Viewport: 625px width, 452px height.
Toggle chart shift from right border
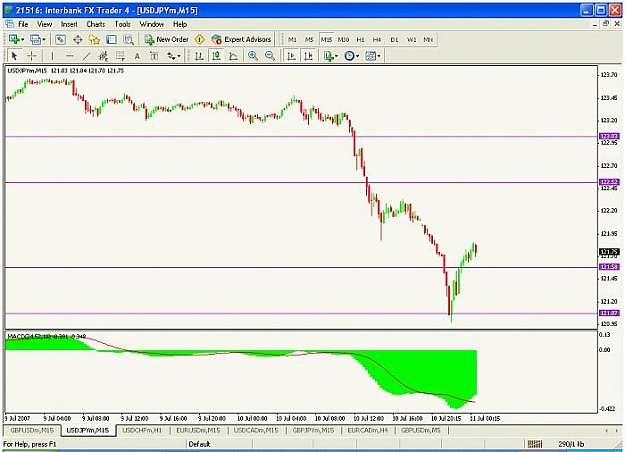308,56
